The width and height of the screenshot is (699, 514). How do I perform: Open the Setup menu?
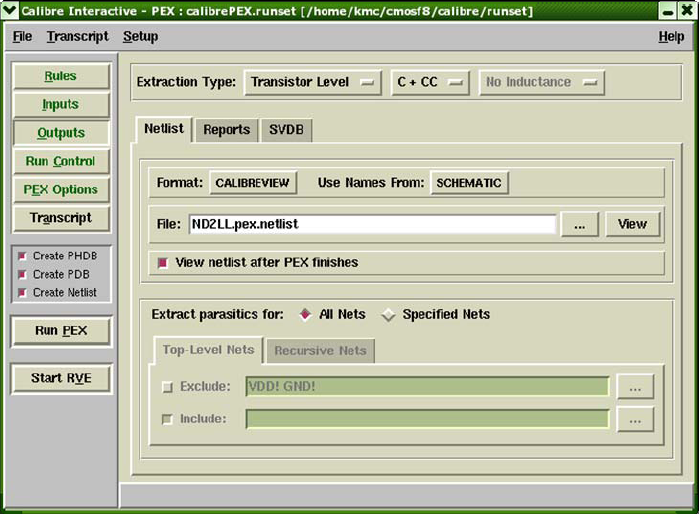[x=140, y=37]
